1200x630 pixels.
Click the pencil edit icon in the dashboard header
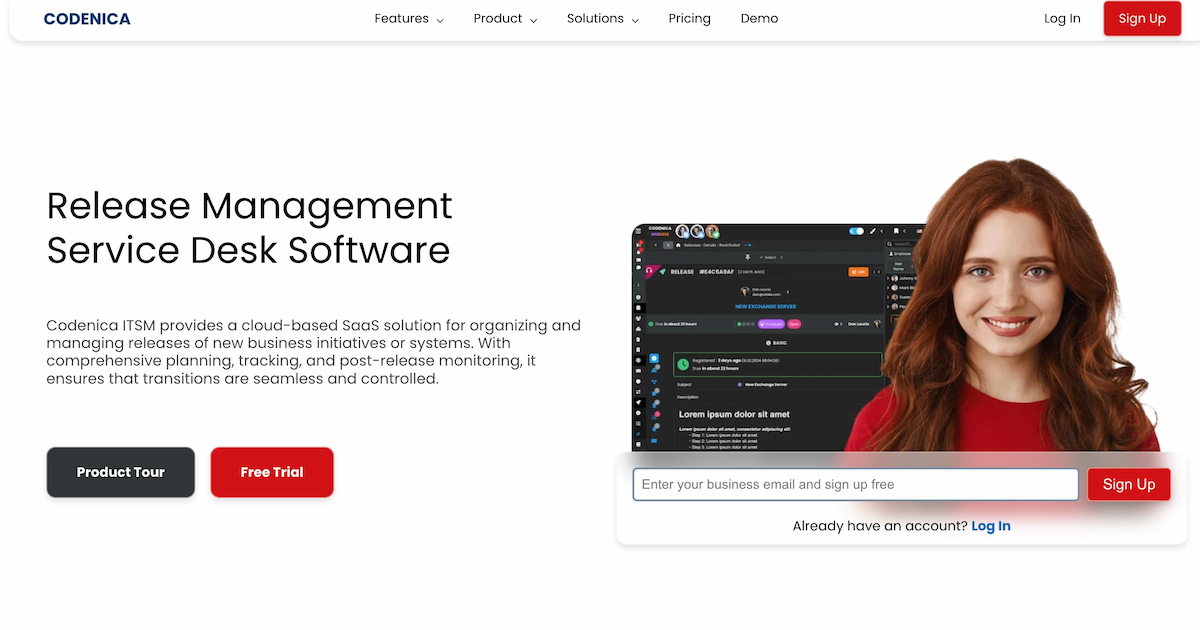point(872,232)
